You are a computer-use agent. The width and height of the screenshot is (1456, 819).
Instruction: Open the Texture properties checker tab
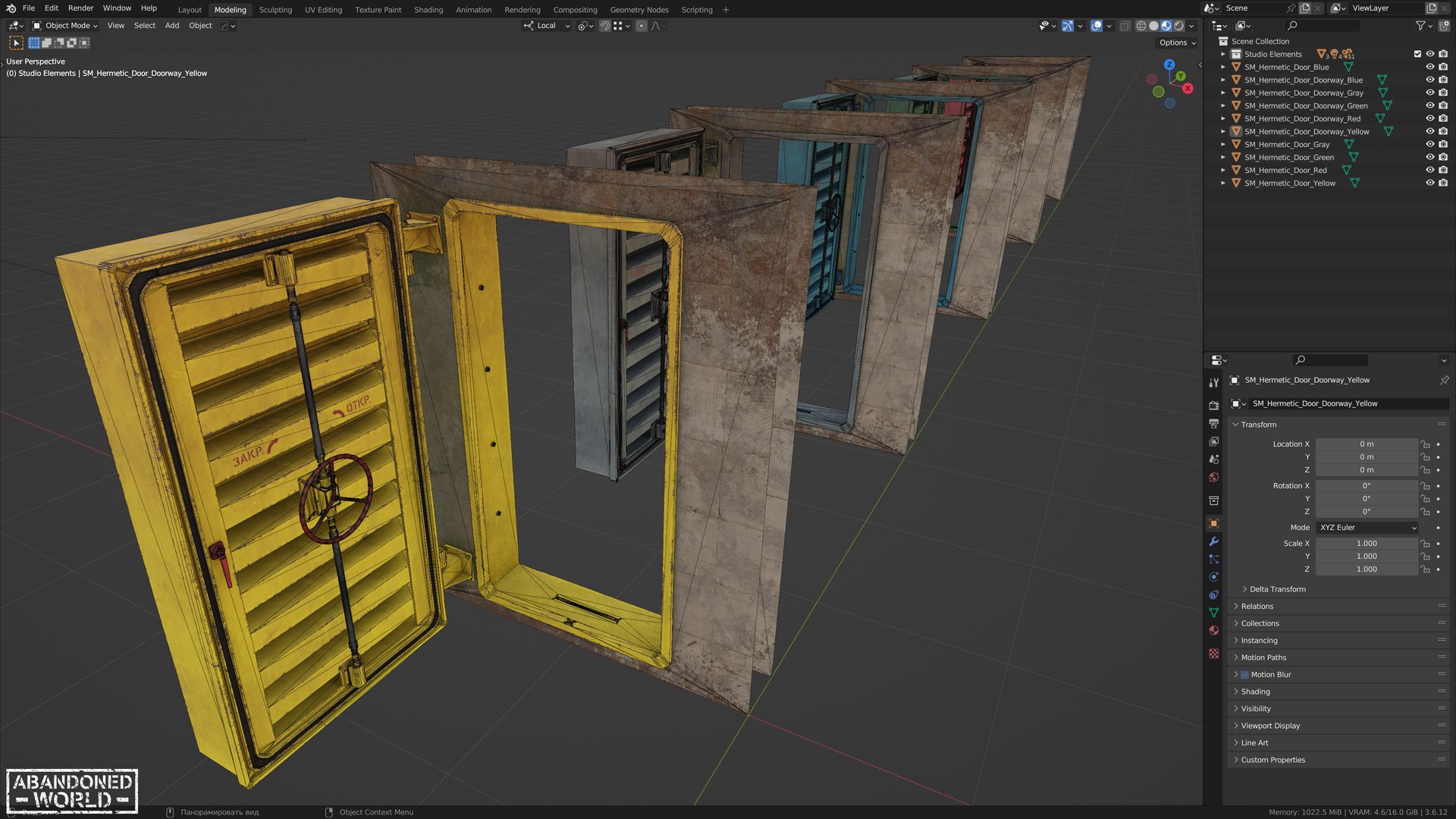[x=1213, y=653]
